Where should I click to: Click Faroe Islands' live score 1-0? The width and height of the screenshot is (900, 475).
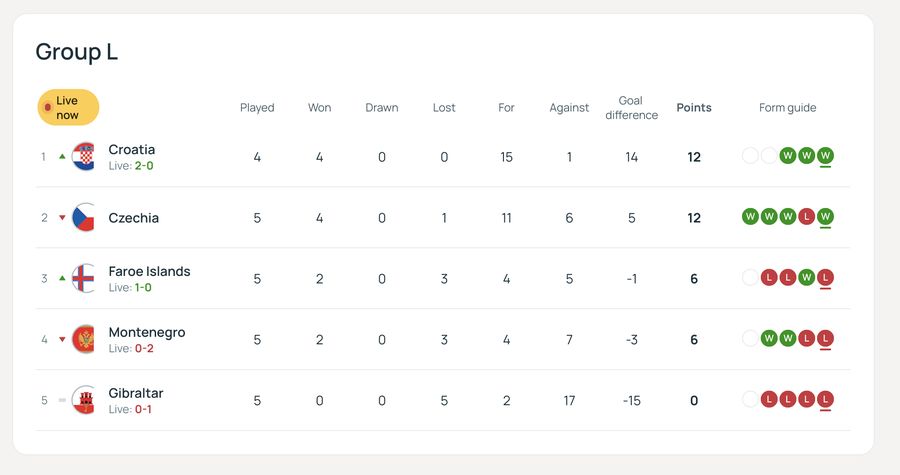pyautogui.click(x=143, y=288)
